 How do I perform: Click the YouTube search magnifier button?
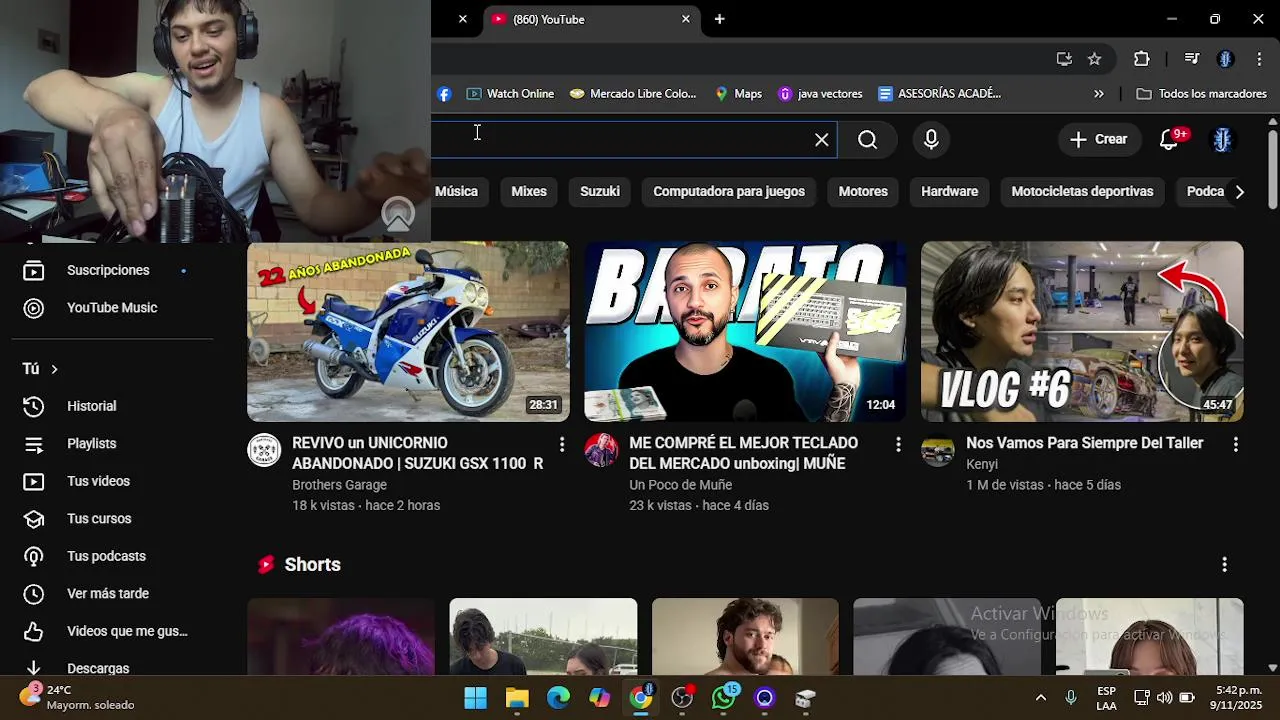coord(867,140)
